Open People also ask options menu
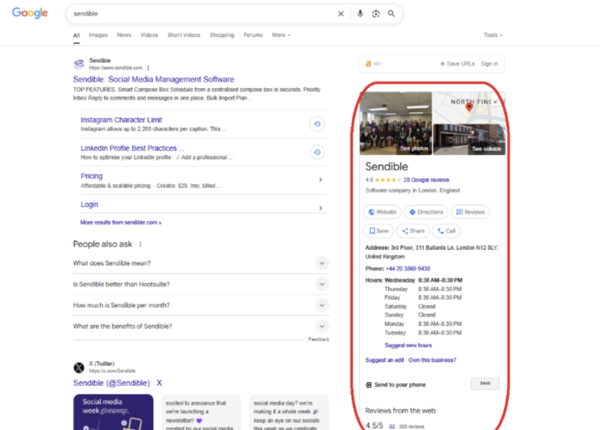The height and width of the screenshot is (430, 600). (140, 244)
